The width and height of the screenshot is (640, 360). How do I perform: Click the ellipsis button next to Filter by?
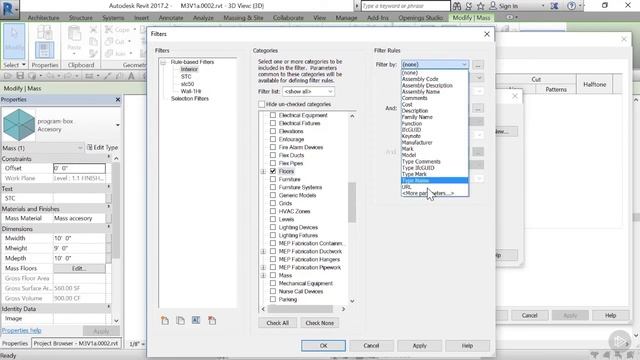click(478, 65)
